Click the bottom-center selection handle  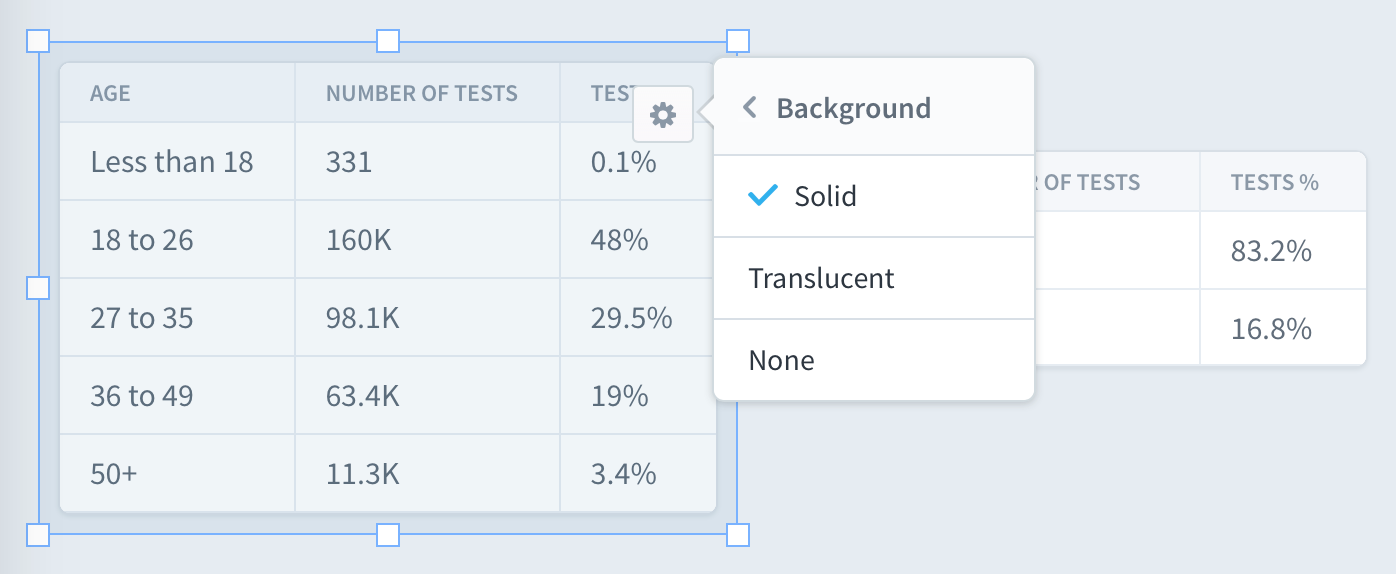click(388, 535)
